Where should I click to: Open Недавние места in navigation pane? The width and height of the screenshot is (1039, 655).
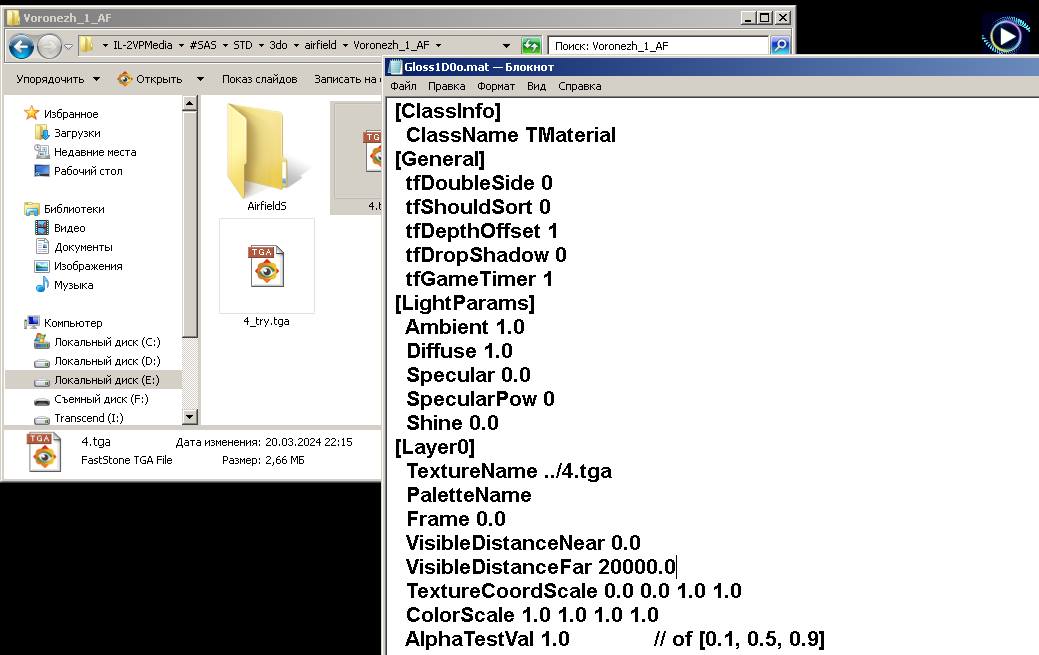tap(95, 152)
